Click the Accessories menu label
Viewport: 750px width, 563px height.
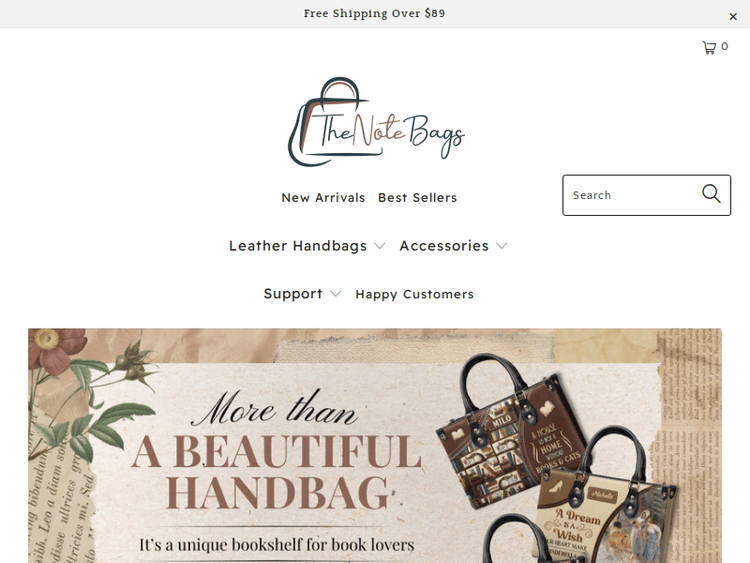coord(444,246)
